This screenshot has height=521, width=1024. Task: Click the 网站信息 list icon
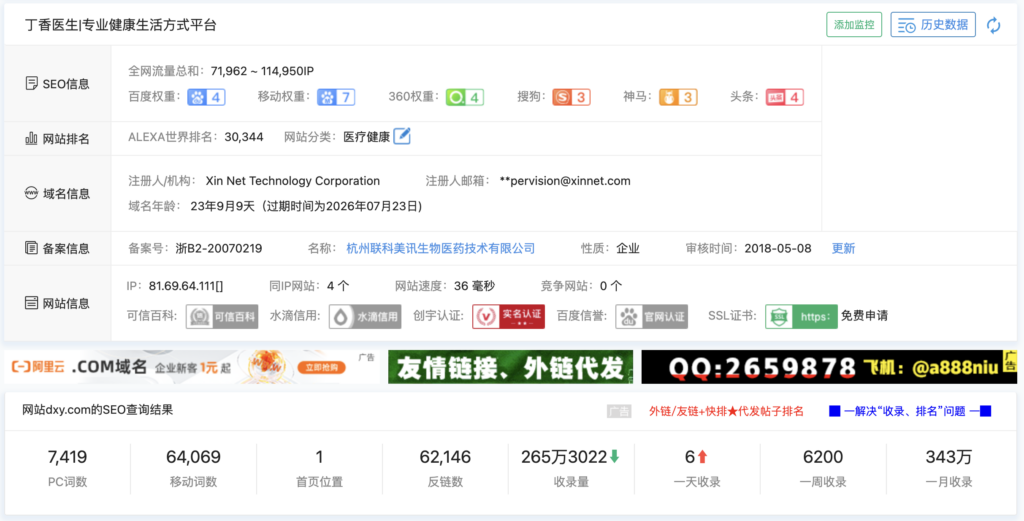pos(31,302)
